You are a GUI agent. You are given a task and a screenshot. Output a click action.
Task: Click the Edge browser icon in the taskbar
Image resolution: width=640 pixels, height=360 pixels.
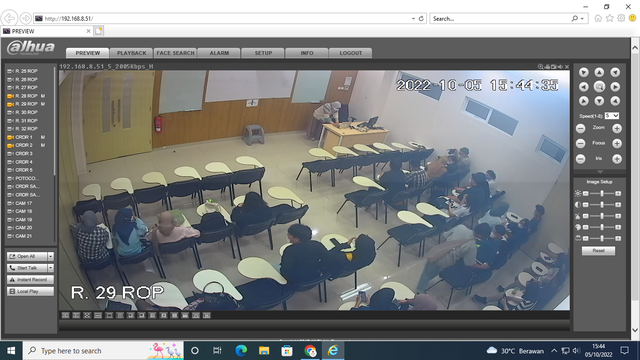pos(241,351)
